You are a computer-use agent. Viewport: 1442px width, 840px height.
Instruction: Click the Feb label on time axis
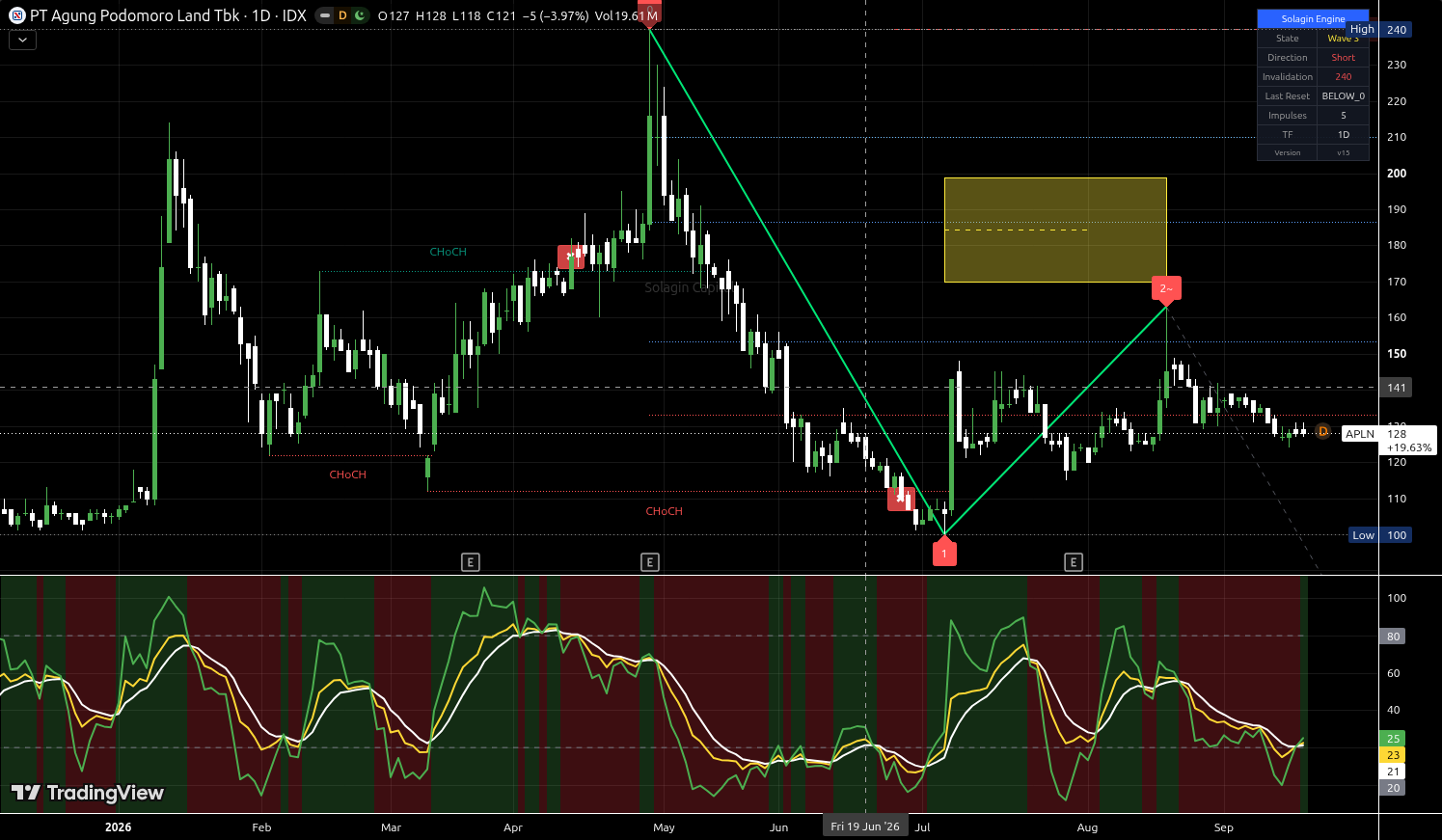tap(261, 827)
